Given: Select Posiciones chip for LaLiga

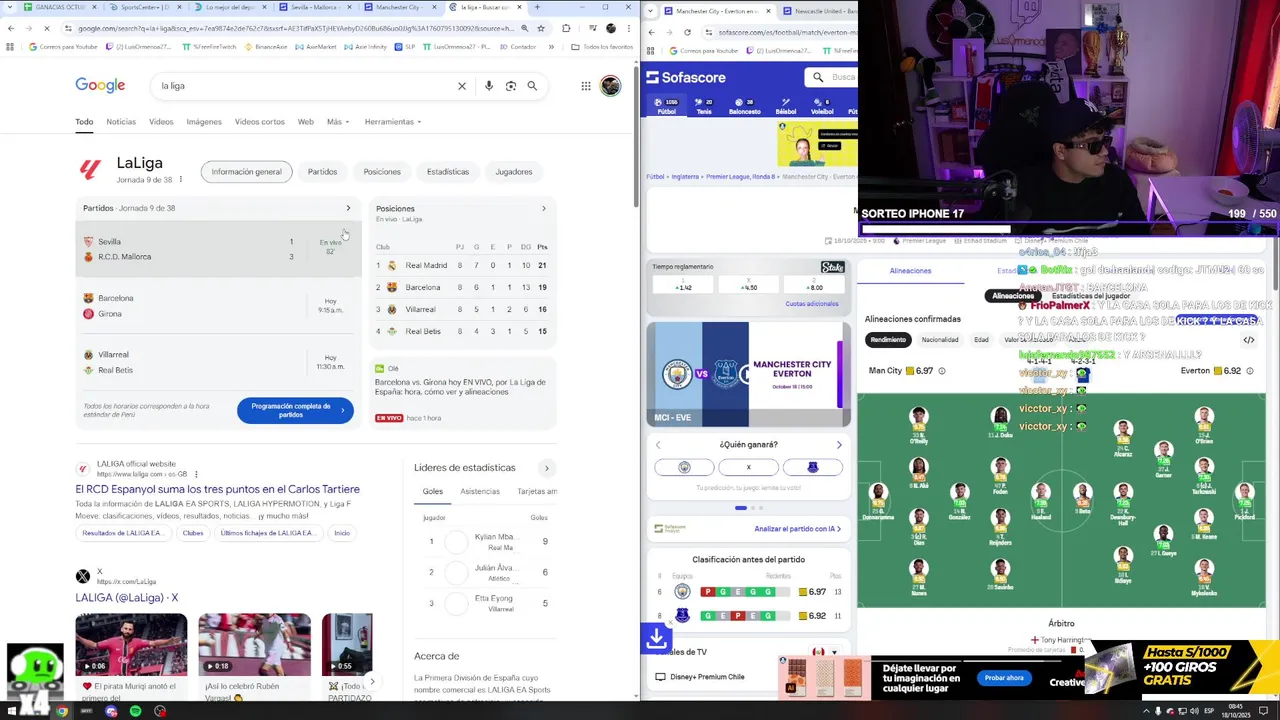Looking at the screenshot, I should 382,172.
